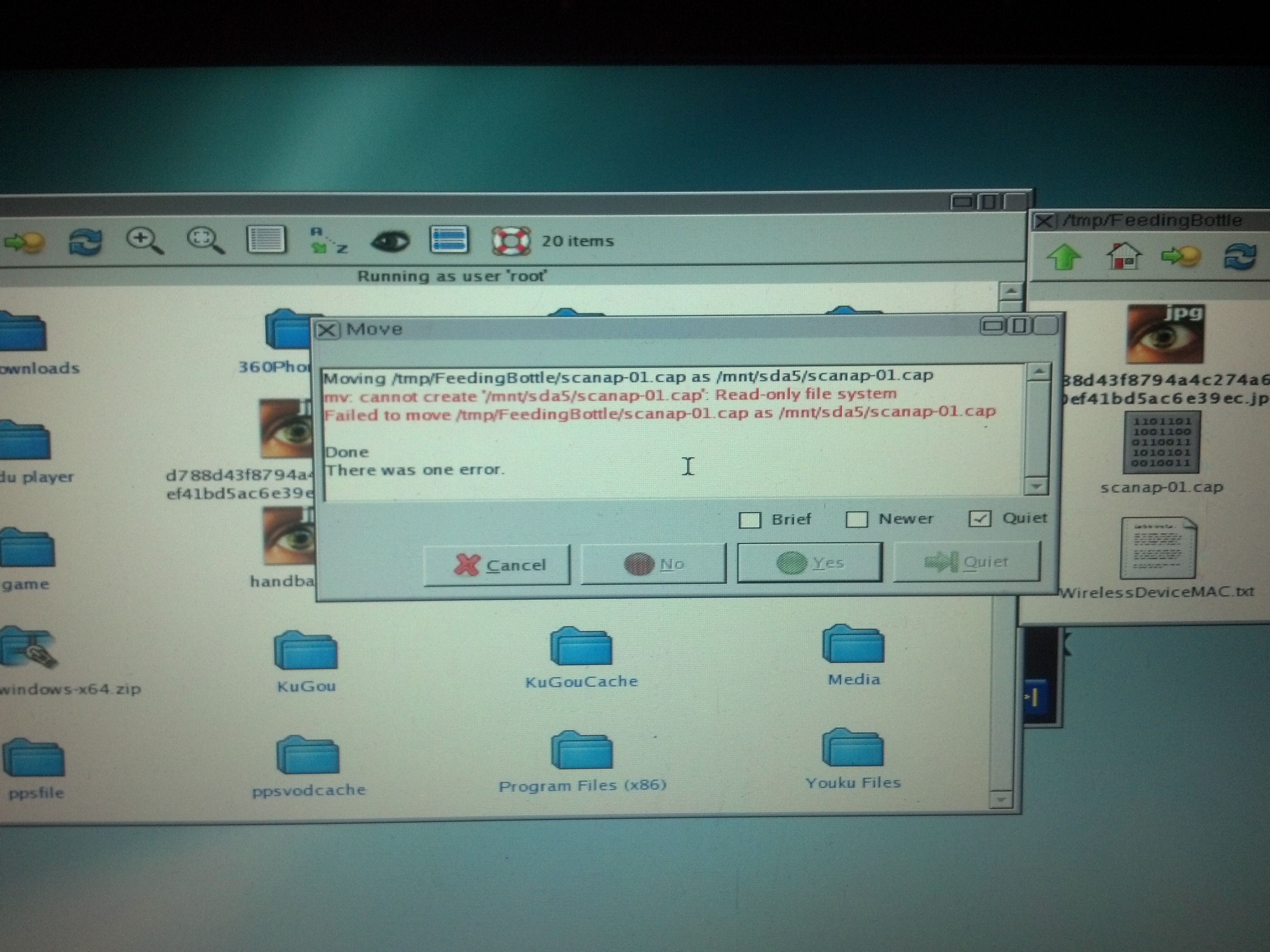Click the No button in Move dialog

pyautogui.click(x=653, y=564)
